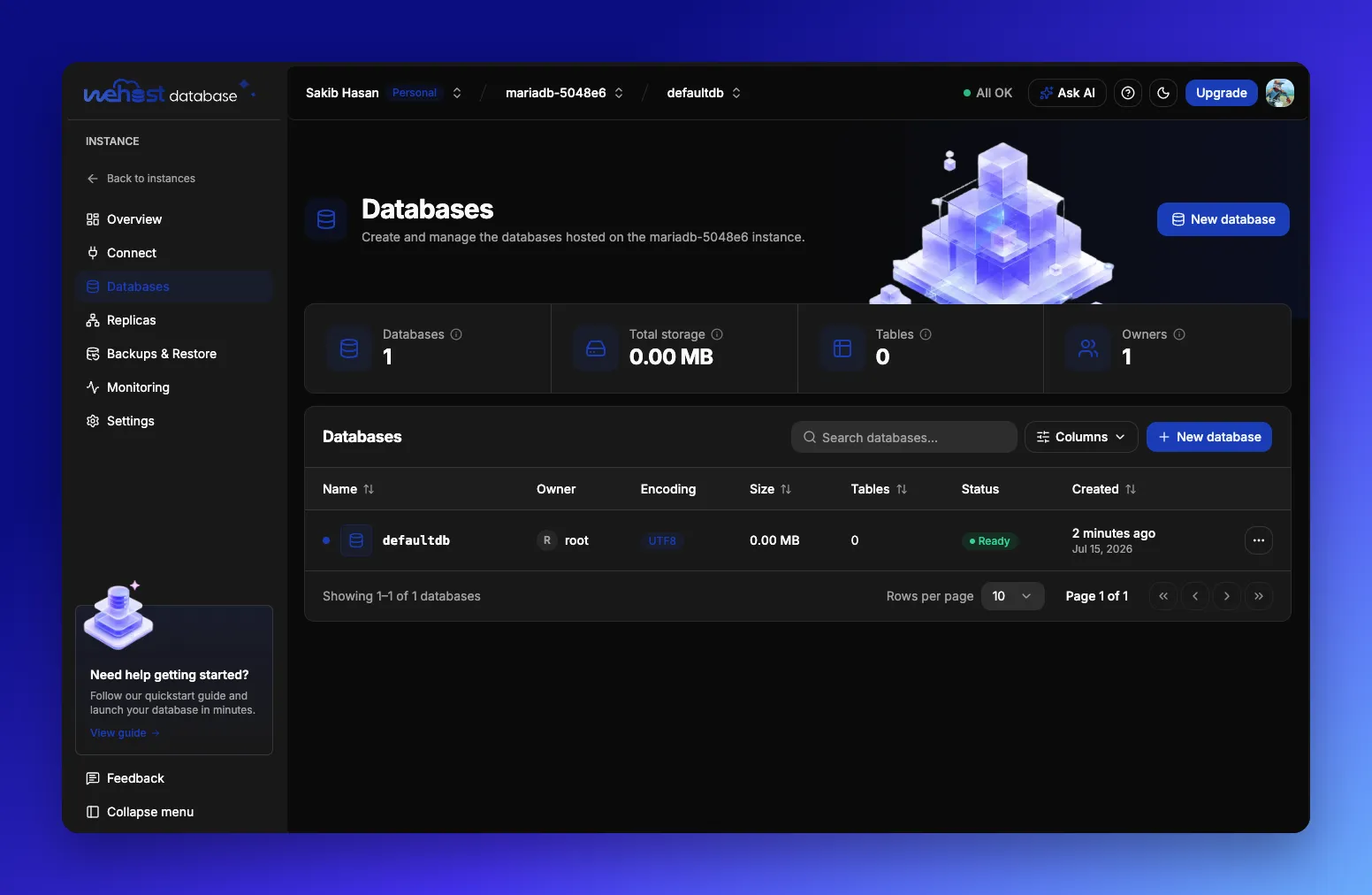The height and width of the screenshot is (895, 1372).
Task: Click the Ask AI sparkle button
Action: (1067, 93)
